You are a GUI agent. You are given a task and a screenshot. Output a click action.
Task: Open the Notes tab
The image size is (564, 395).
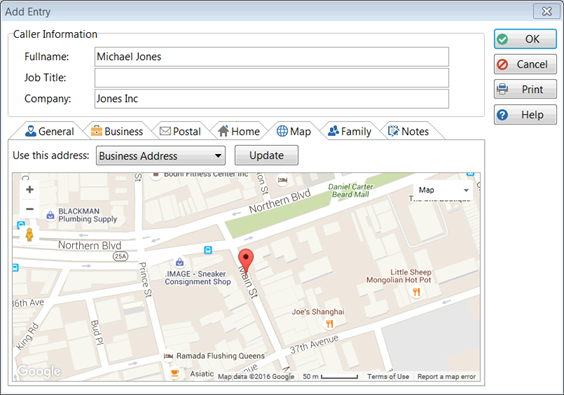pos(409,131)
